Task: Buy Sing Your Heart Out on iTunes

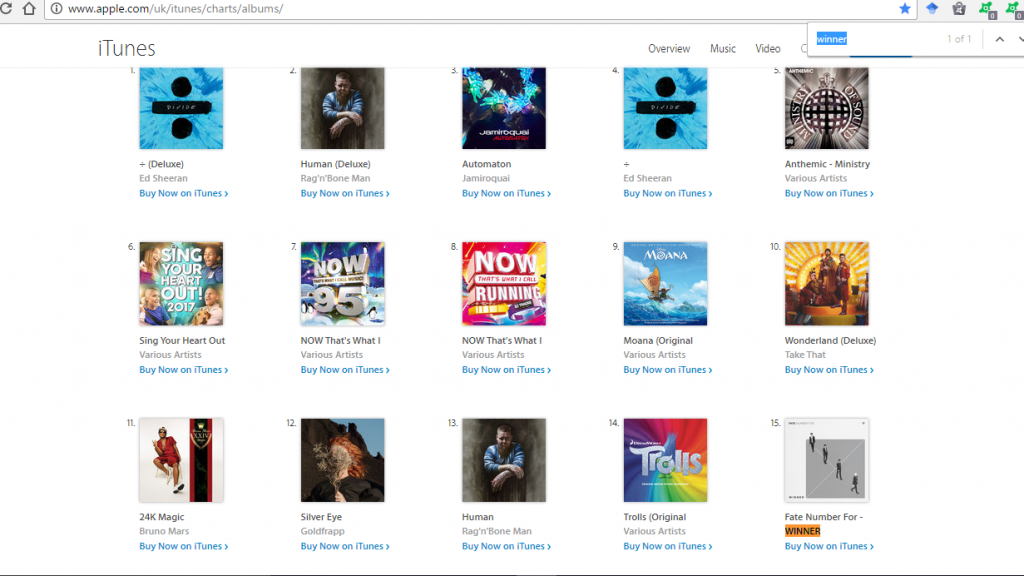Action: click(184, 370)
